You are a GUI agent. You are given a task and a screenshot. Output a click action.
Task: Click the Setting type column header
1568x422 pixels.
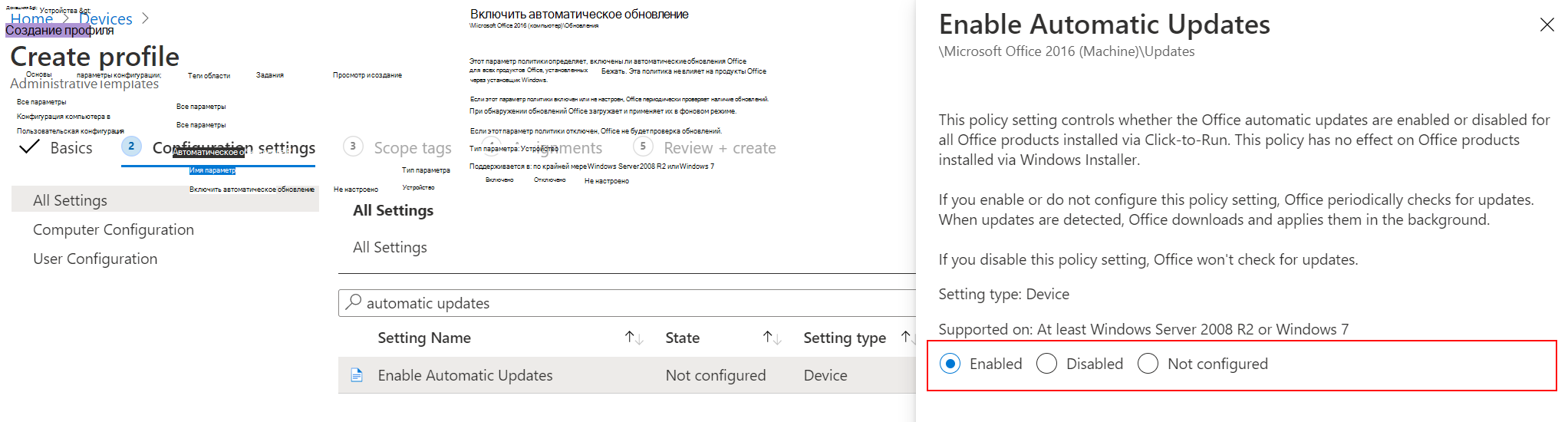[845, 338]
